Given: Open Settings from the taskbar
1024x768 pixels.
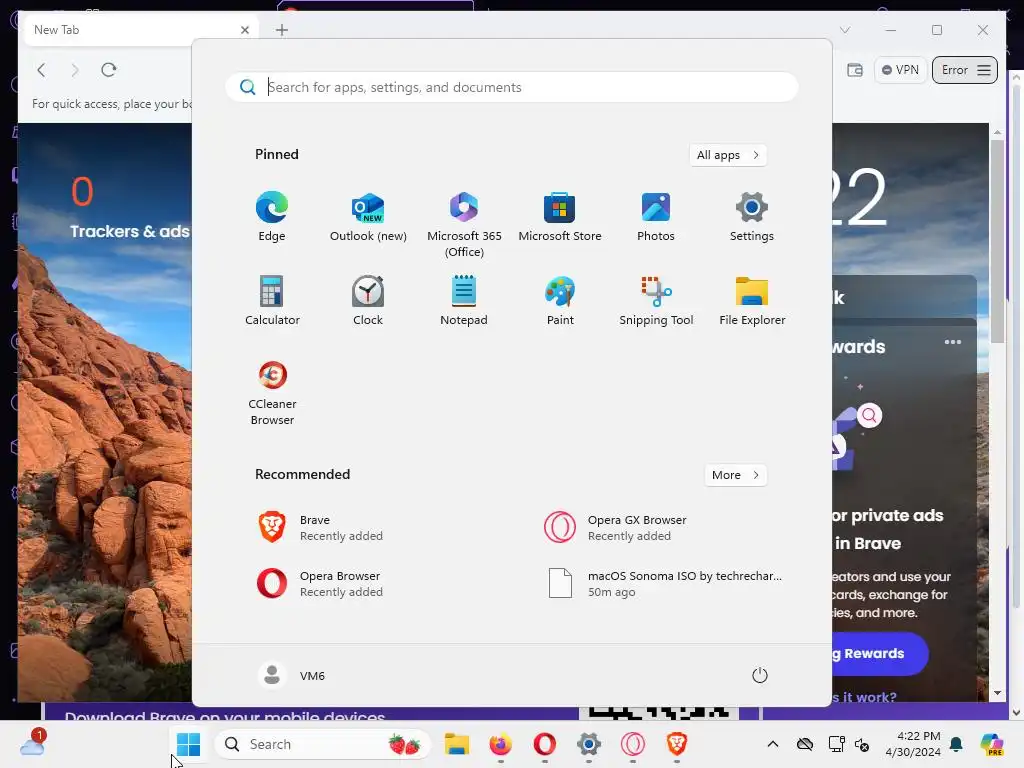Looking at the screenshot, I should [588, 744].
